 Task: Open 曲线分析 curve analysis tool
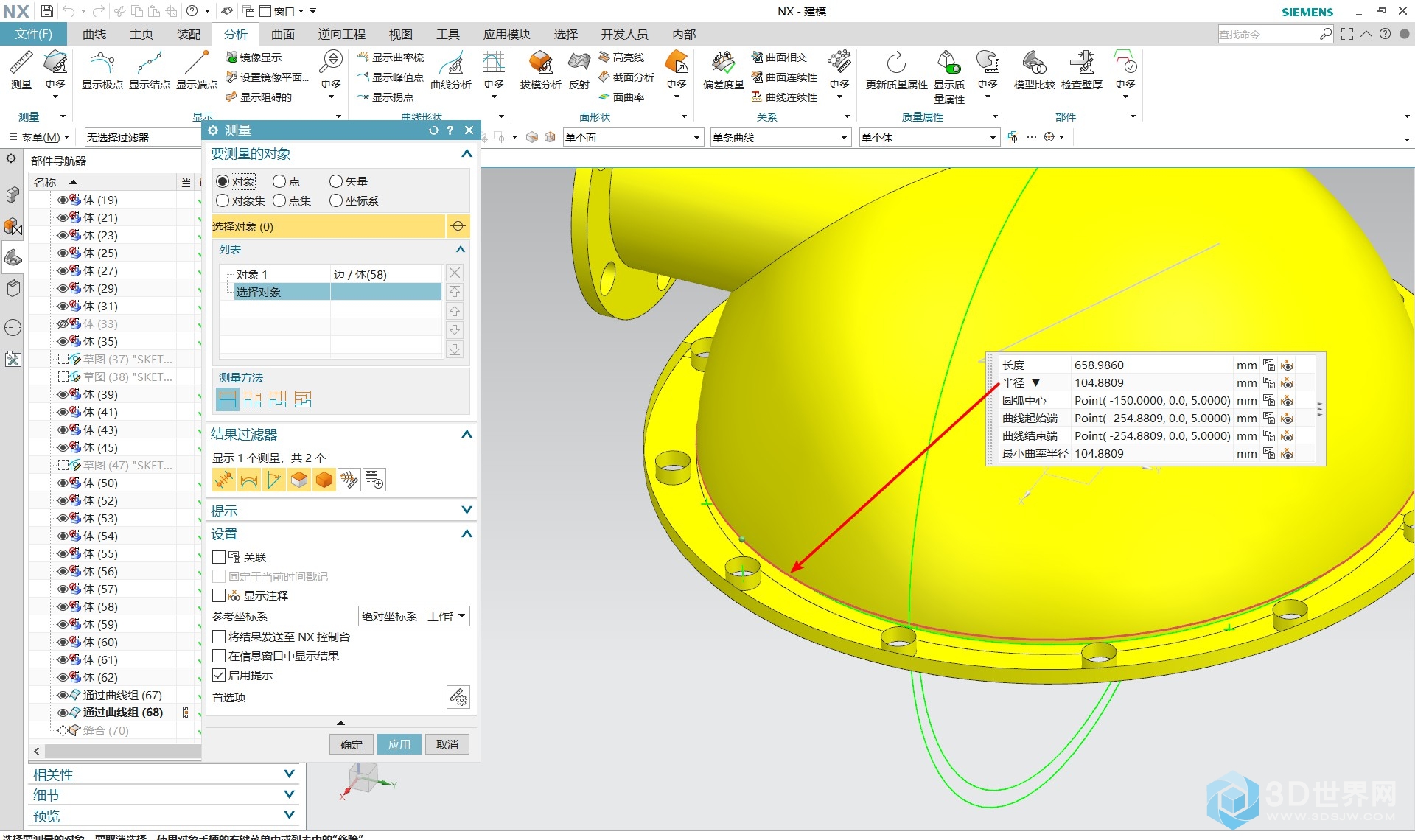click(451, 70)
